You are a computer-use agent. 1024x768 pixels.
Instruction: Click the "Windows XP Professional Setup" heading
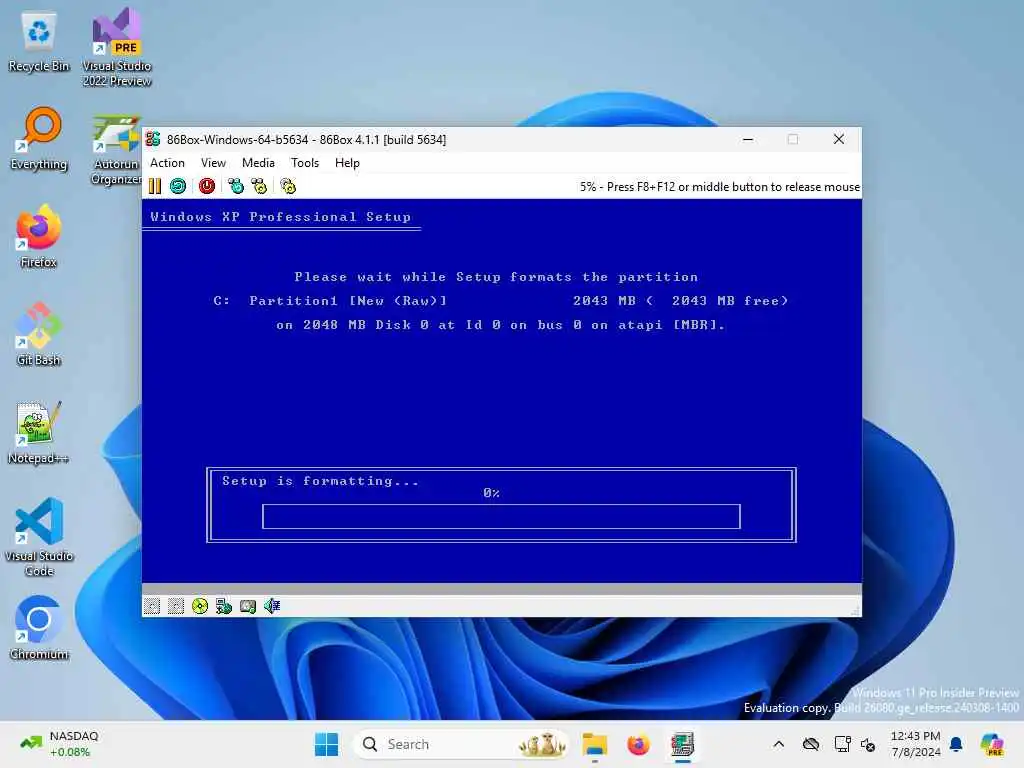coord(281,217)
